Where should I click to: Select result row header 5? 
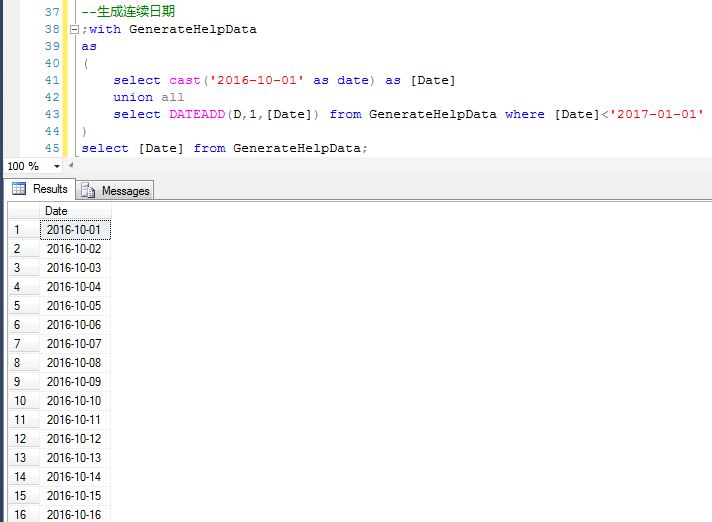tap(24, 306)
